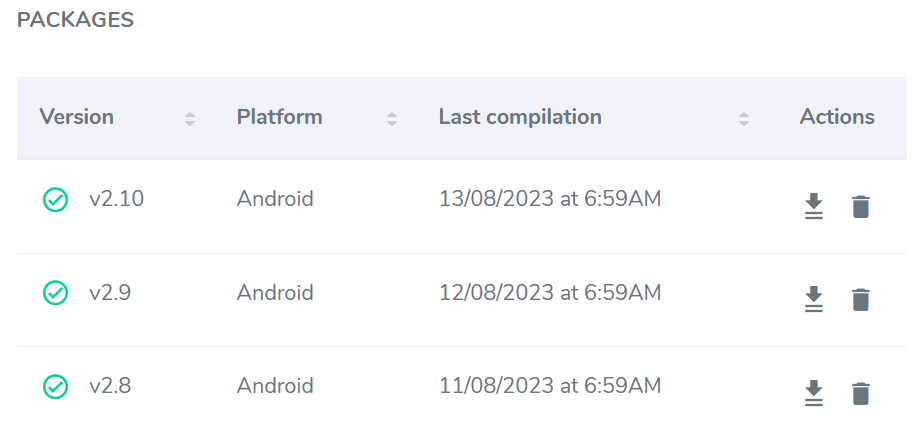914x440 pixels.
Task: Click the 13/08/2023 compilation date cell
Action: (x=550, y=199)
